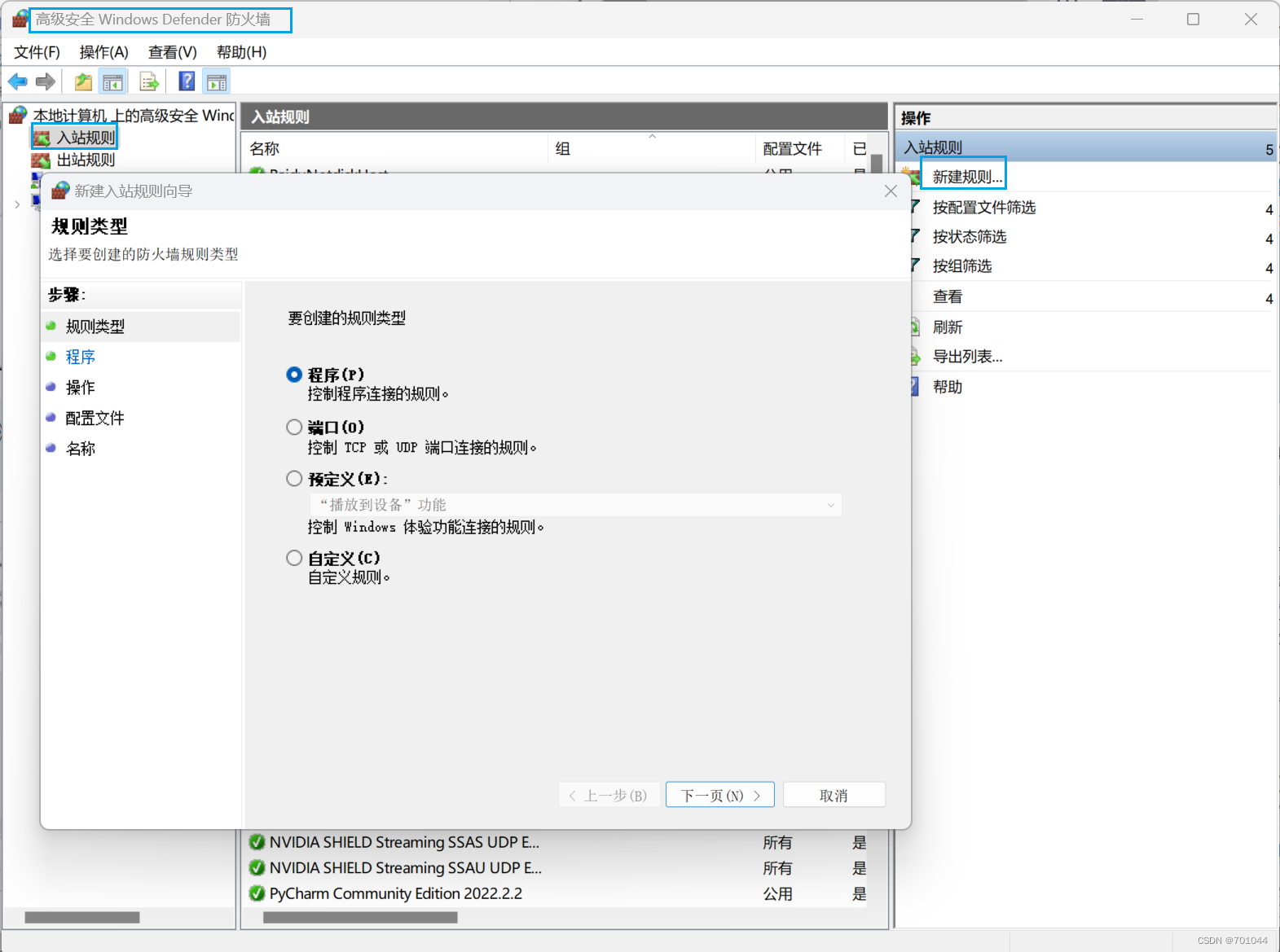Click the 取消 cancel button
This screenshot has width=1280, height=952.
pos(834,795)
